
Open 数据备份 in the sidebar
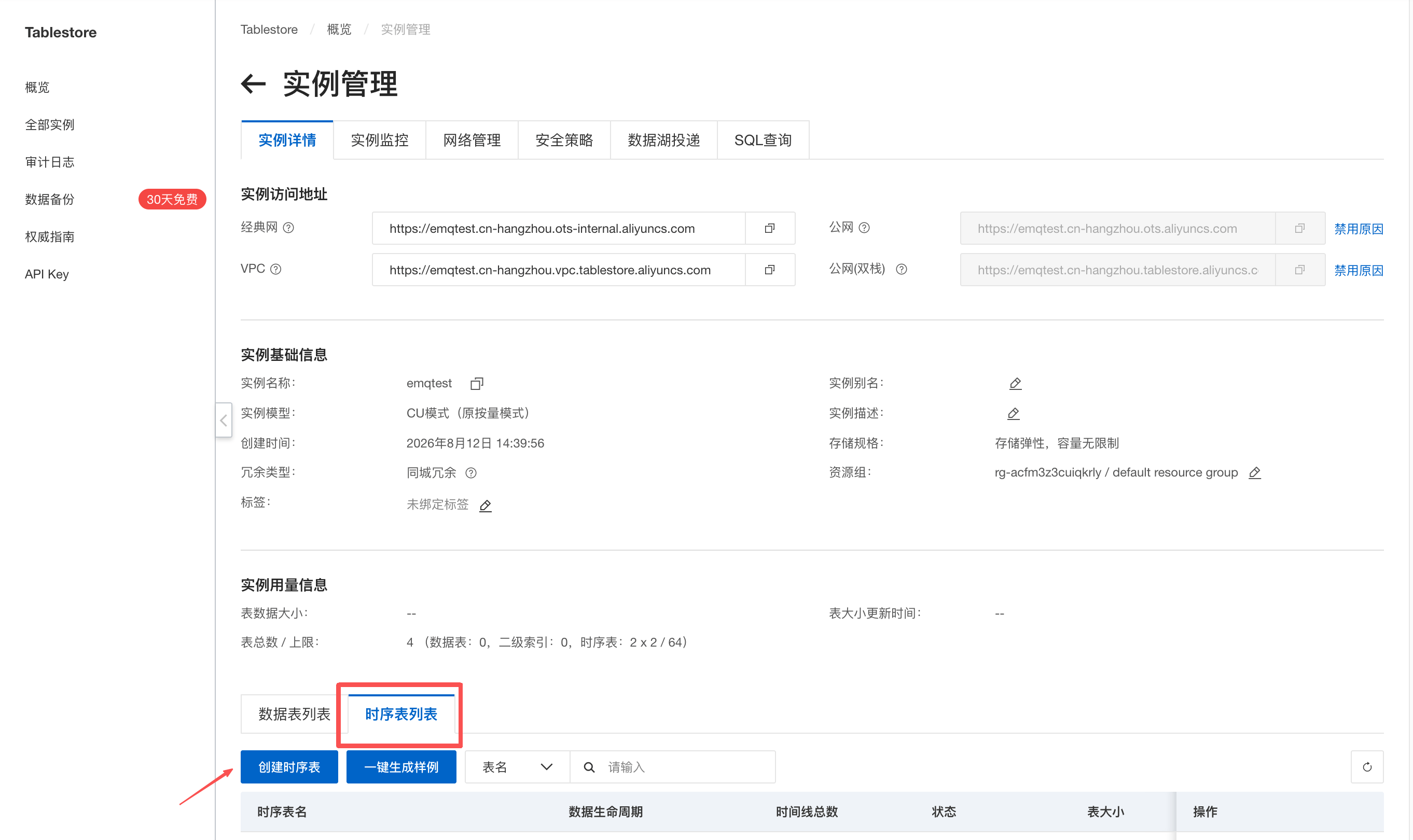coord(49,199)
